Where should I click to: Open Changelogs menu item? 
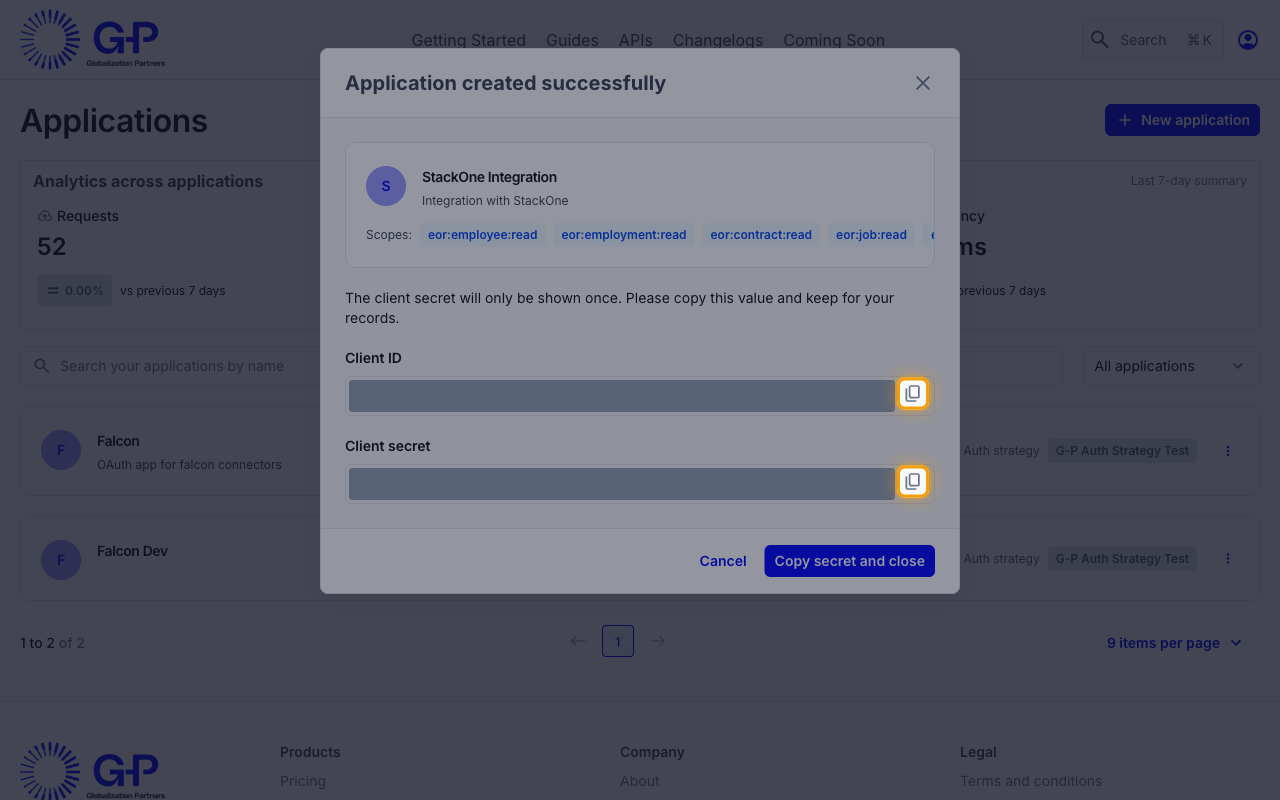[x=717, y=40]
